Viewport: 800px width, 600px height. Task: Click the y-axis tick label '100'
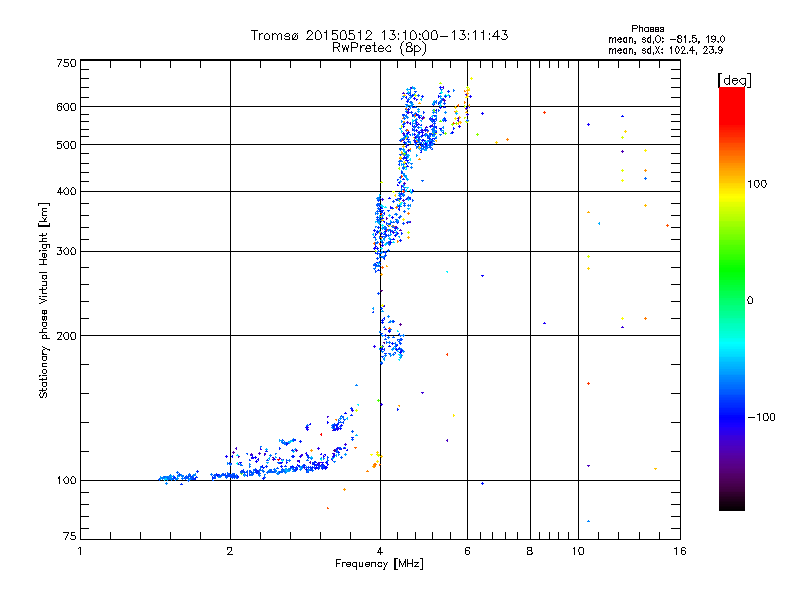[x=66, y=481]
